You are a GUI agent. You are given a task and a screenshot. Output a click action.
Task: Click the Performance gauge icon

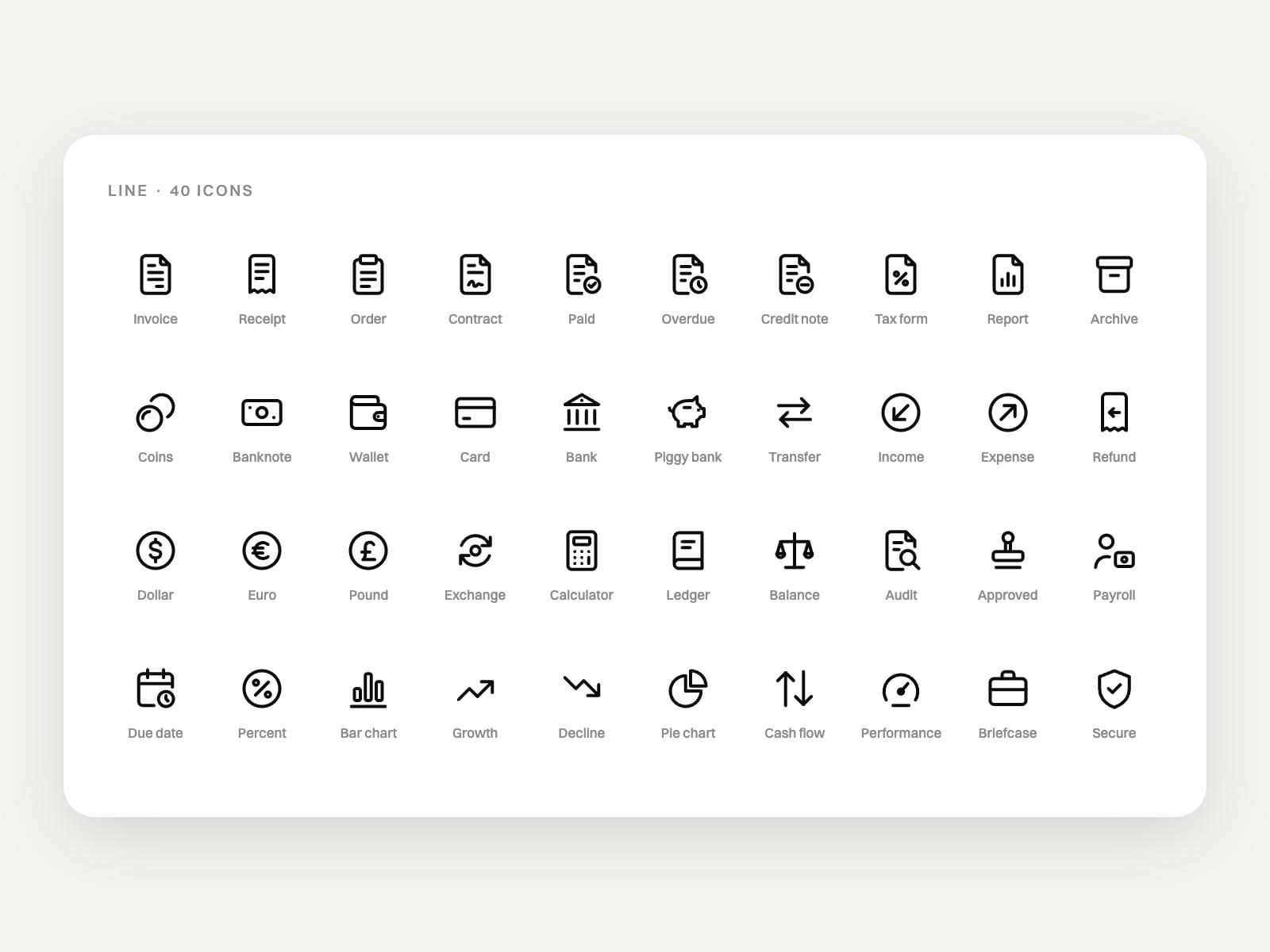tap(901, 689)
